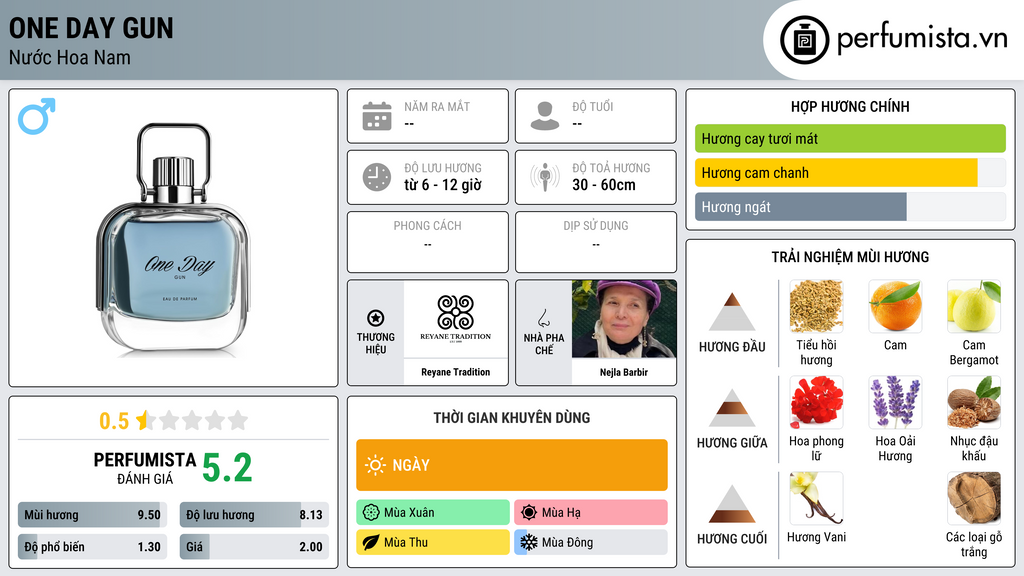Click the Nước Hoa Nam subtitle

click(70, 57)
